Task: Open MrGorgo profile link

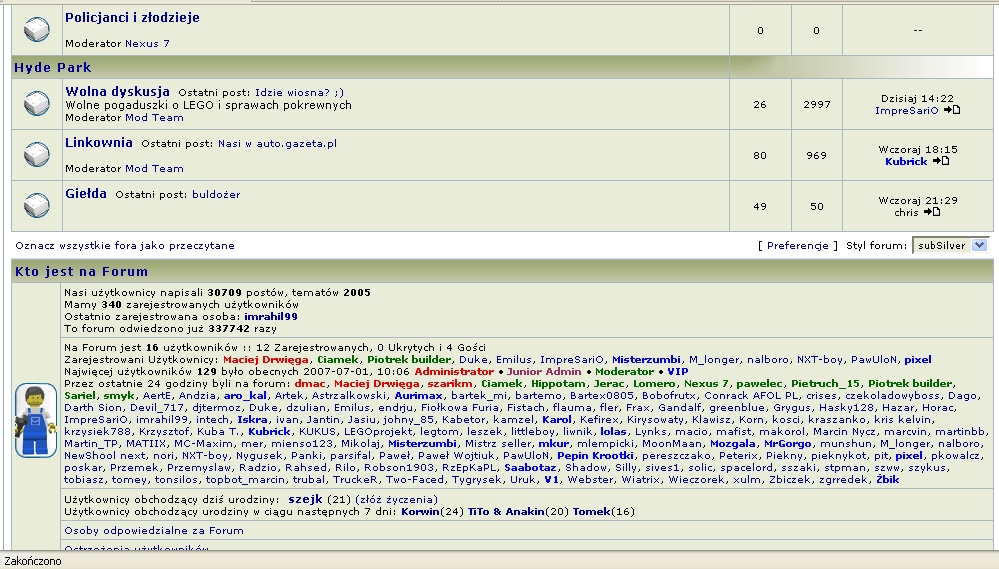Action: pyautogui.click(x=787, y=443)
